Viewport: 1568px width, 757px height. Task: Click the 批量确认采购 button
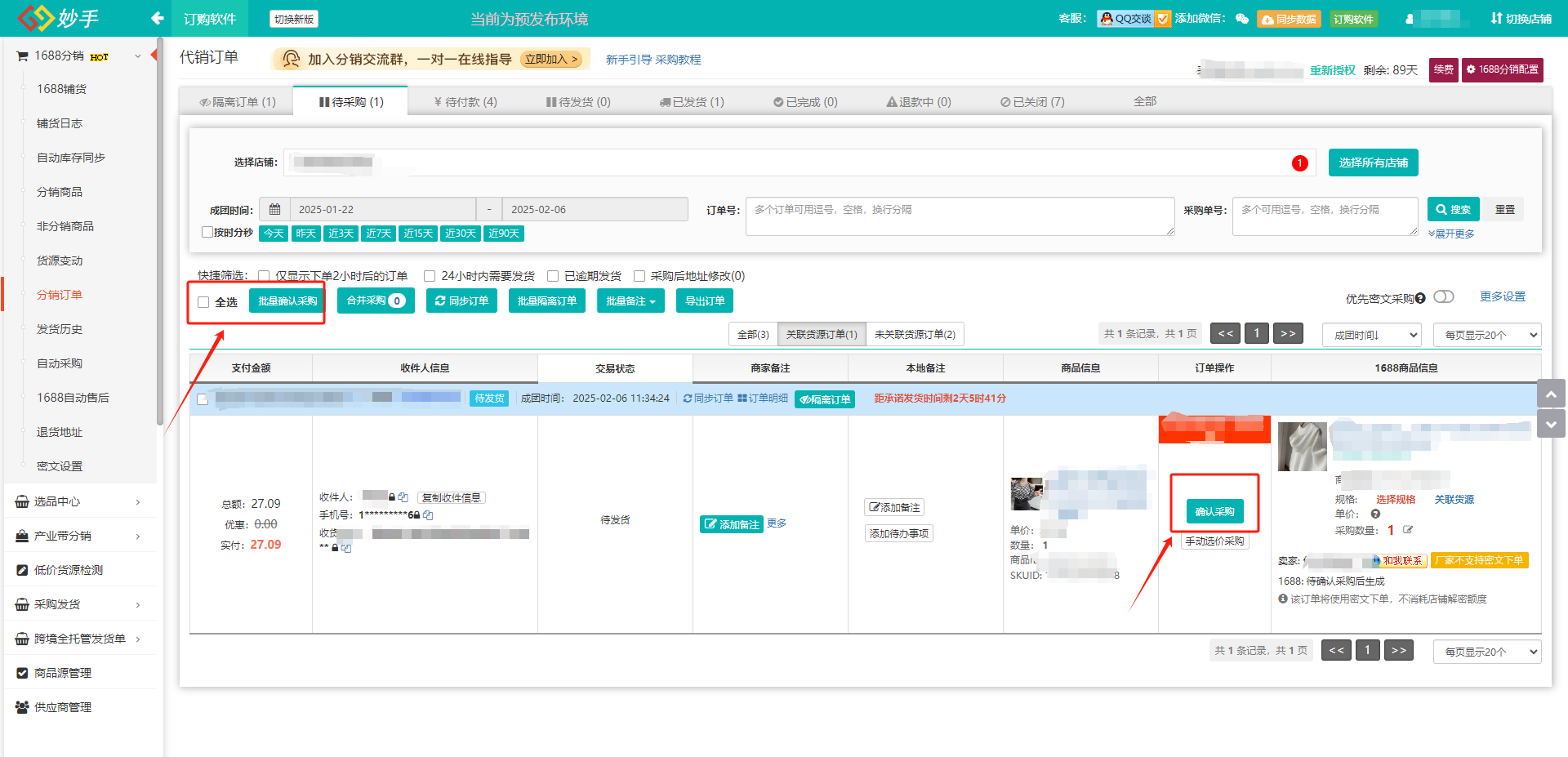[x=287, y=301]
